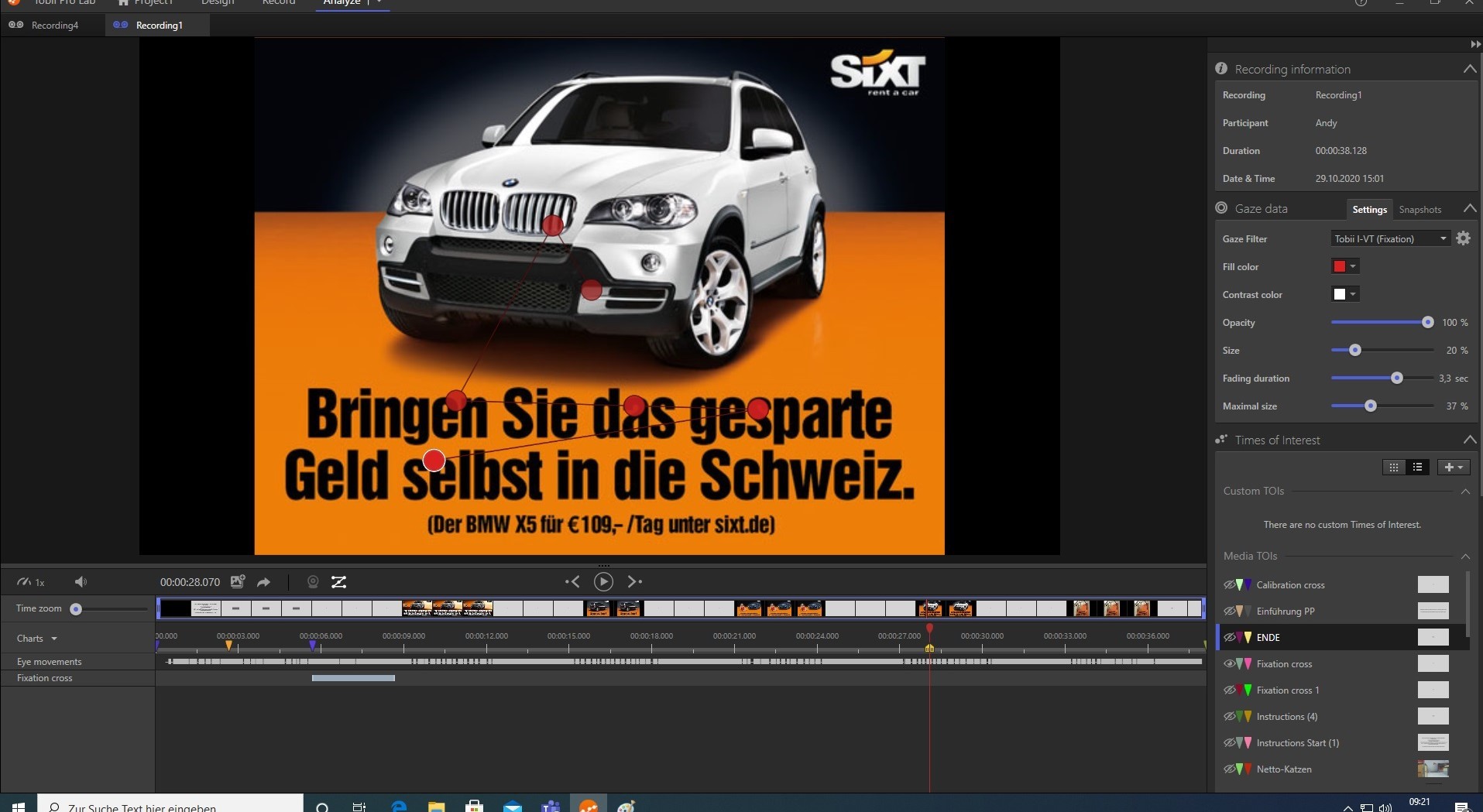Change playback speed 1x gauge
This screenshot has height=812, width=1483.
(x=31, y=582)
